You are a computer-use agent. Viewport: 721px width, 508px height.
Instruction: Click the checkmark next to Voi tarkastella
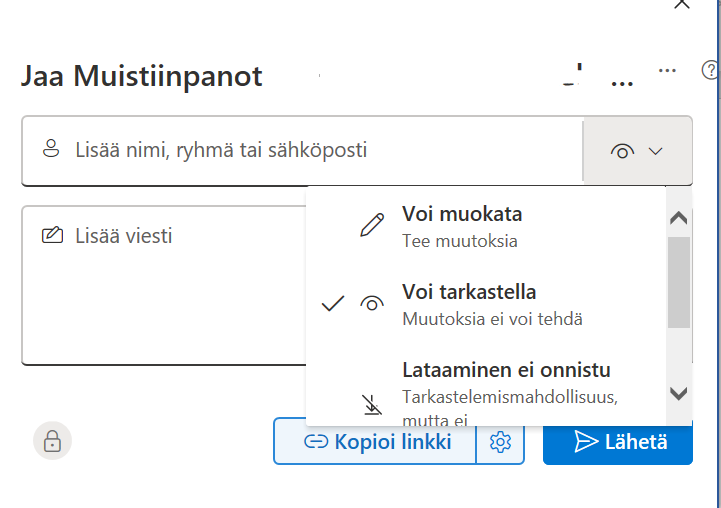tap(333, 304)
